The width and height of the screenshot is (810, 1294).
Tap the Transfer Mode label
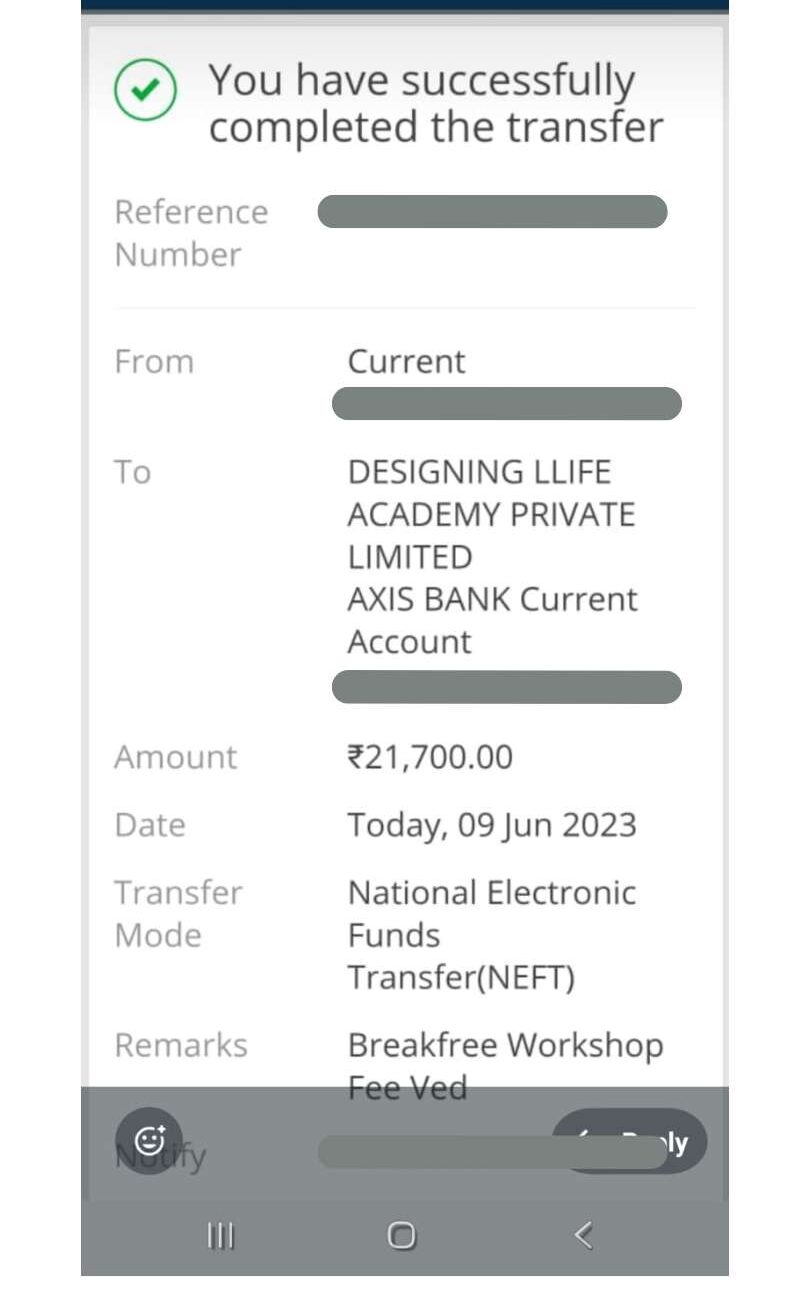(x=178, y=913)
